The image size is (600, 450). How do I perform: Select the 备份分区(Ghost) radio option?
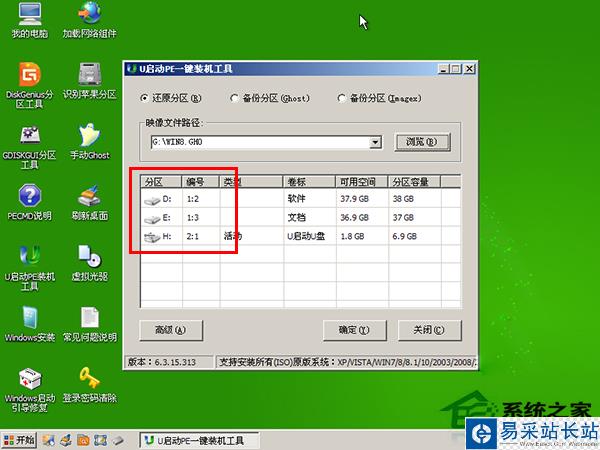[270, 98]
